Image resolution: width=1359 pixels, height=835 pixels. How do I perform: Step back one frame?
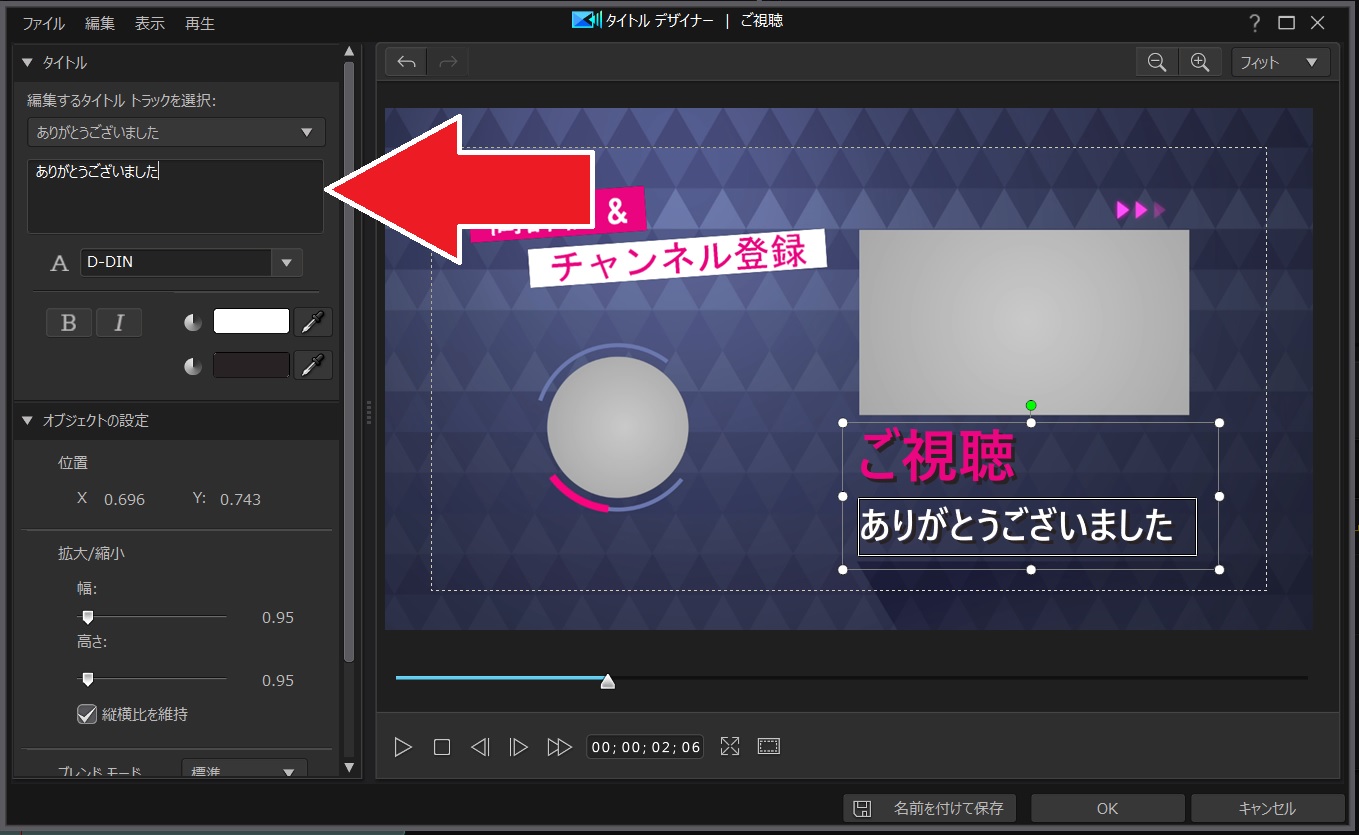[x=480, y=747]
